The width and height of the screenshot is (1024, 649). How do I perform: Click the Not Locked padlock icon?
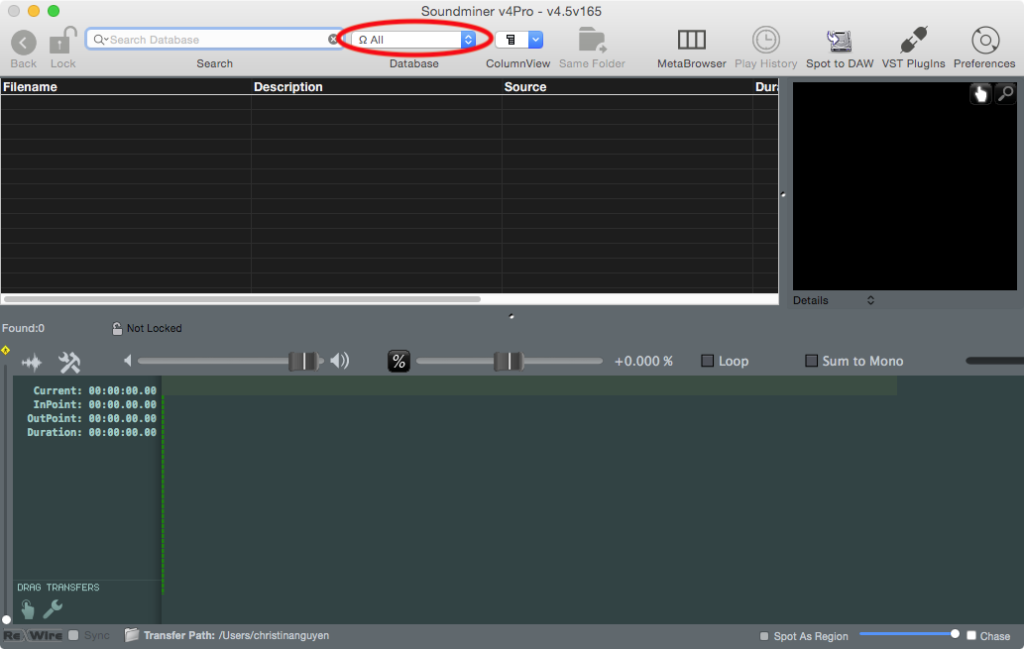click(117, 328)
